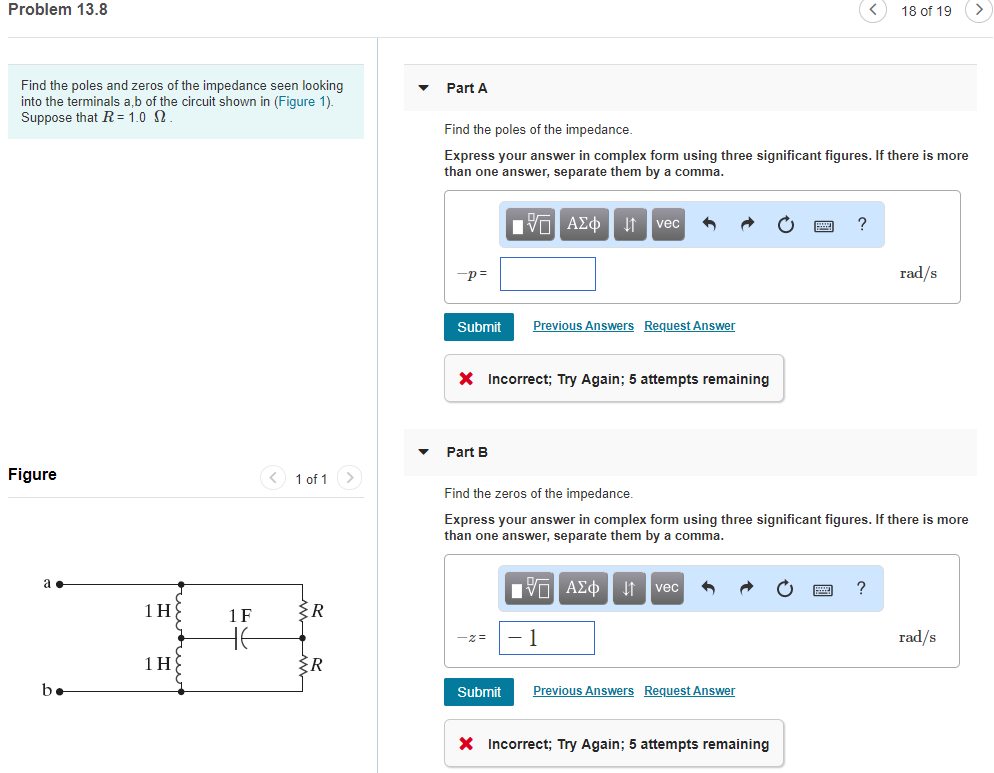Screen dimensions: 994x773
Task: Reset Part B answer field
Action: tap(785, 588)
